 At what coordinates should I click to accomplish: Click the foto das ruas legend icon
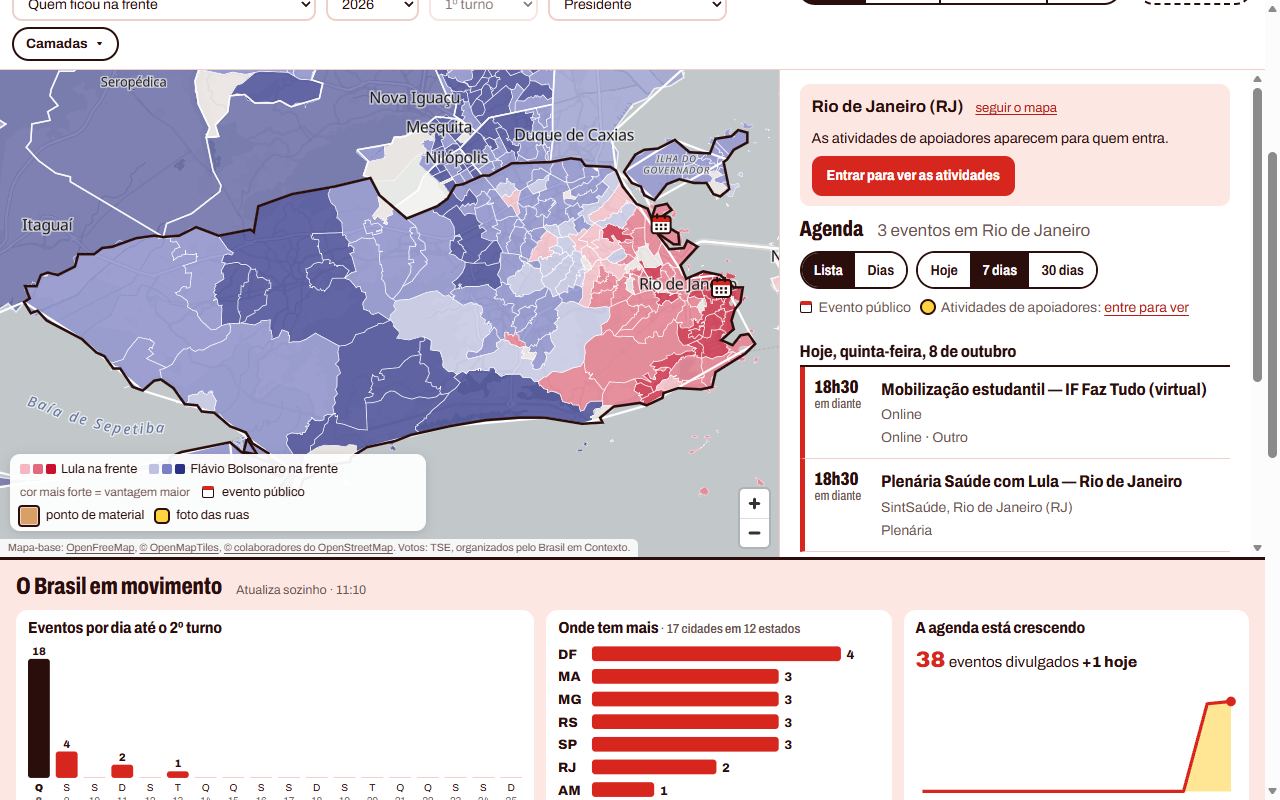click(x=162, y=515)
